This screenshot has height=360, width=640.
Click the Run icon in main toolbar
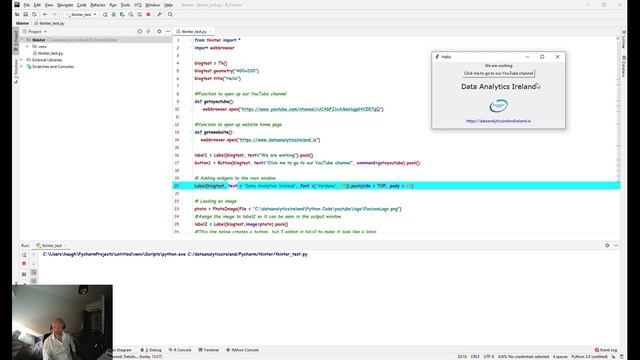(x=105, y=14)
